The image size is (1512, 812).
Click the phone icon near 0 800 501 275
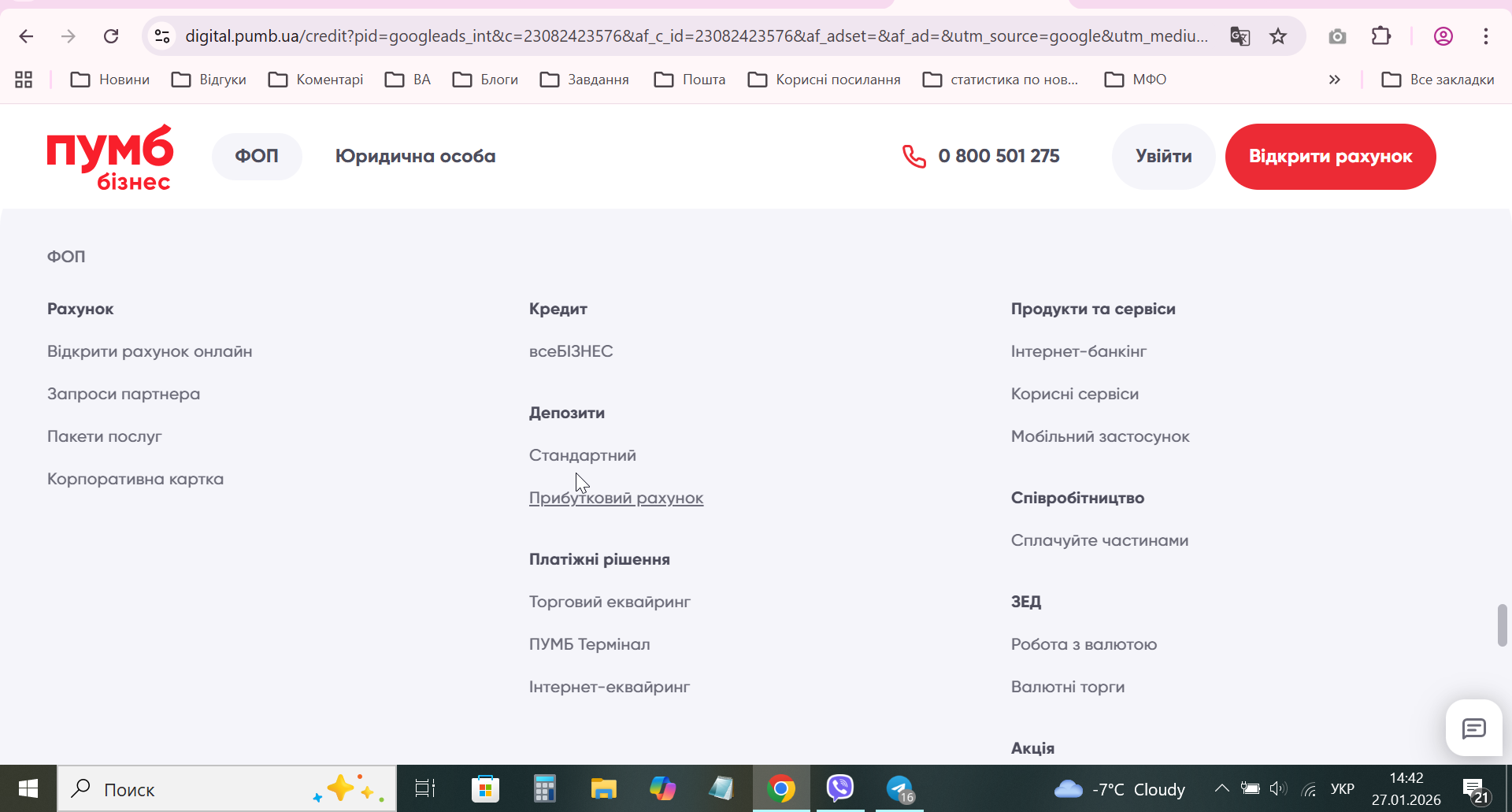pyautogui.click(x=913, y=156)
